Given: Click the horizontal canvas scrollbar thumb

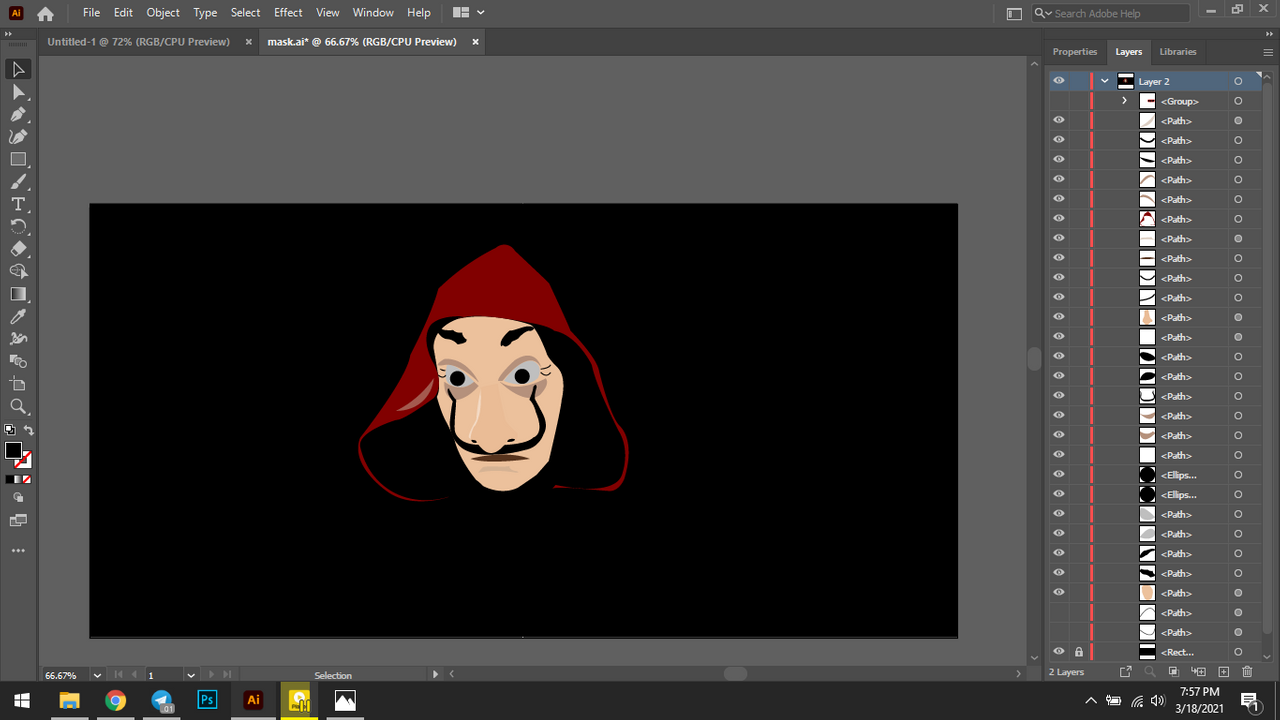Looking at the screenshot, I should pos(735,674).
